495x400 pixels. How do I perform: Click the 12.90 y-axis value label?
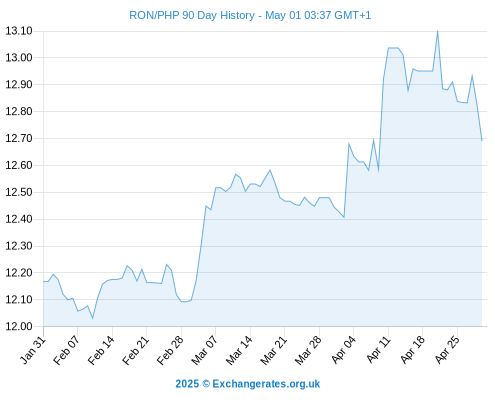(19, 84)
